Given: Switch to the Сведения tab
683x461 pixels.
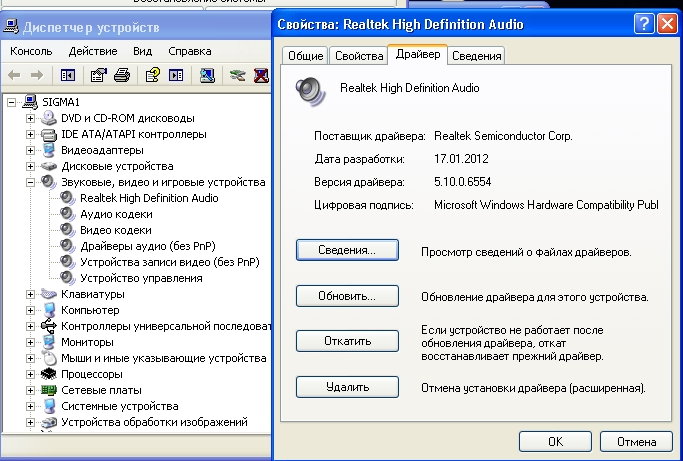Looking at the screenshot, I should tap(477, 56).
